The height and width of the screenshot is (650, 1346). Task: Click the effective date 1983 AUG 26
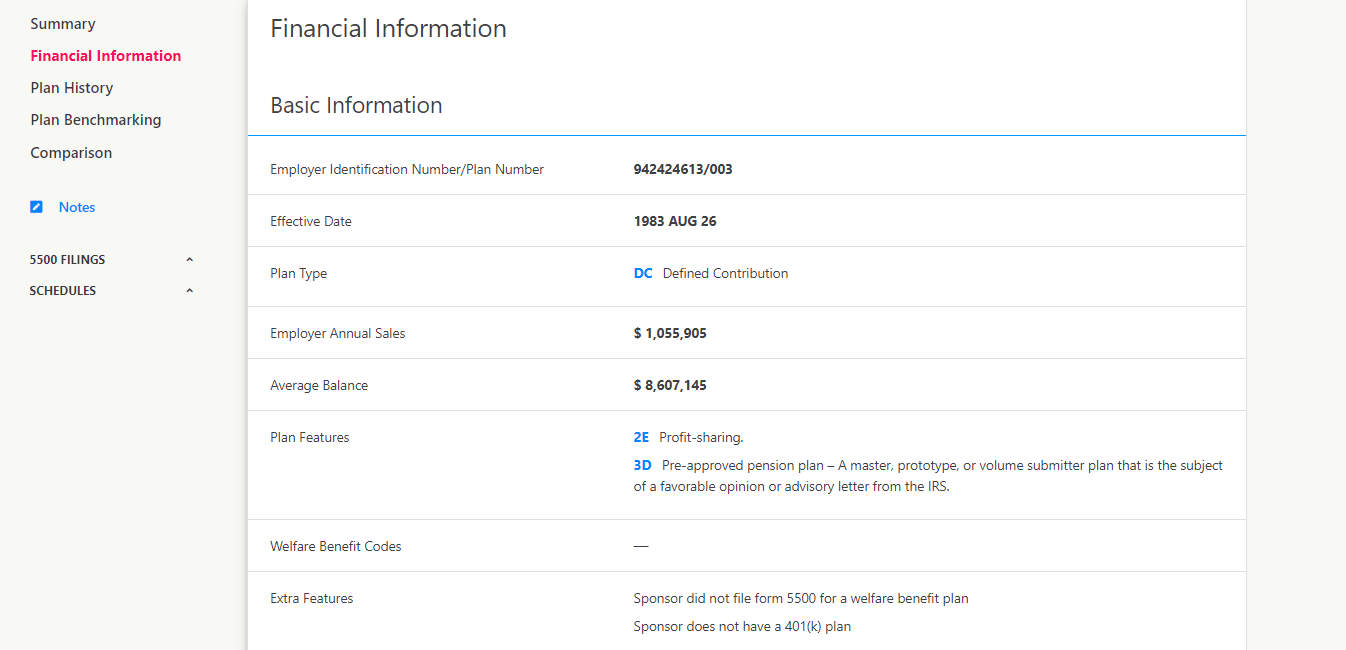click(x=675, y=222)
